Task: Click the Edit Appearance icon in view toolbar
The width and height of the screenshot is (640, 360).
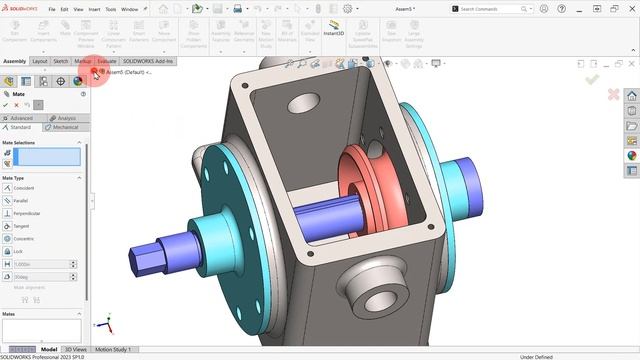Action: [x=405, y=63]
